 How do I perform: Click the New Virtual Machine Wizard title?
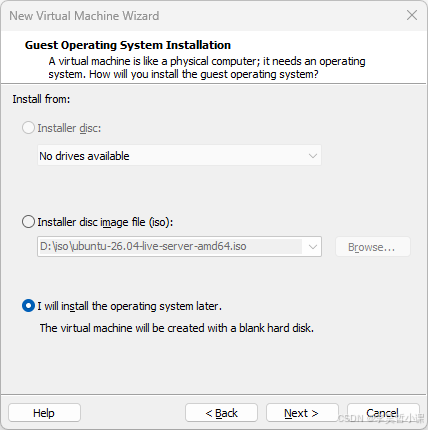coord(84,16)
